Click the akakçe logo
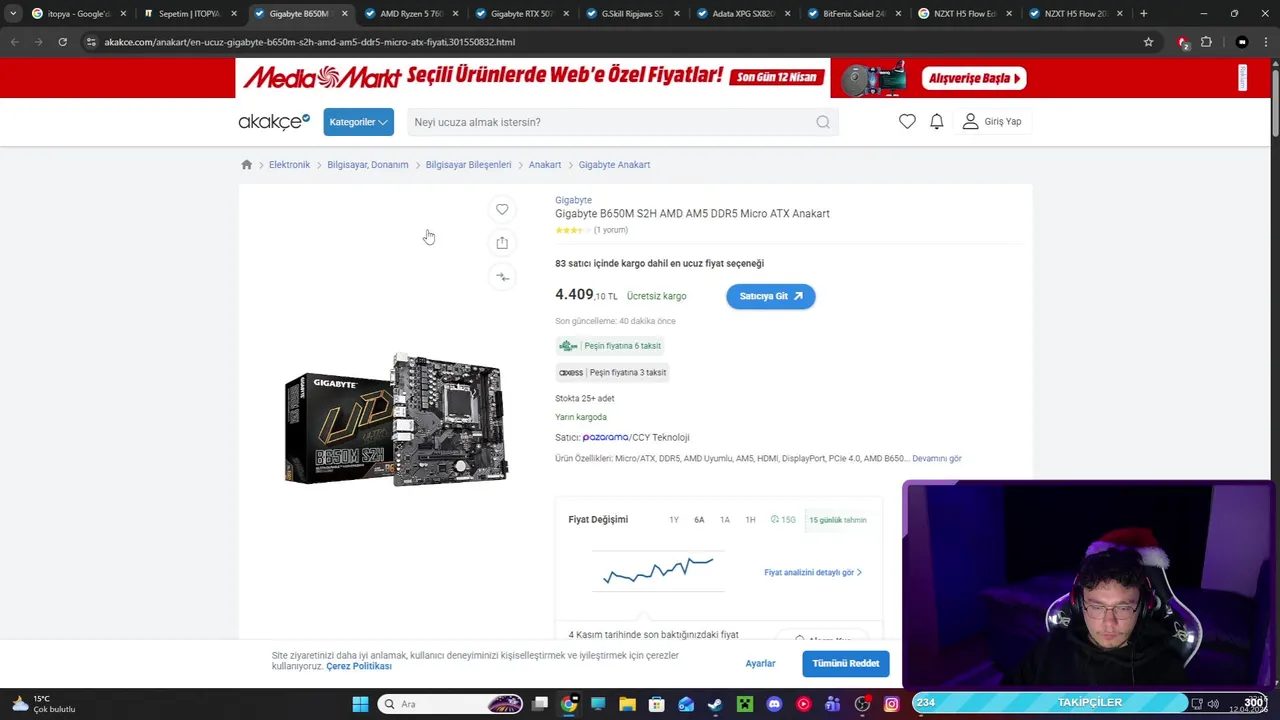Image resolution: width=1280 pixels, height=720 pixels. click(274, 121)
